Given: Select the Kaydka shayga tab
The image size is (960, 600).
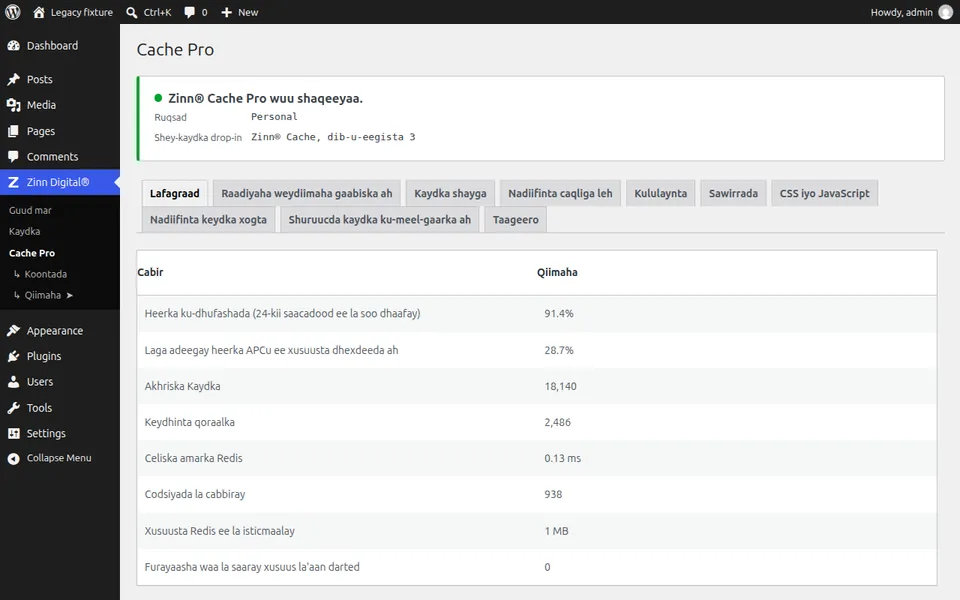Looking at the screenshot, I should pyautogui.click(x=450, y=193).
